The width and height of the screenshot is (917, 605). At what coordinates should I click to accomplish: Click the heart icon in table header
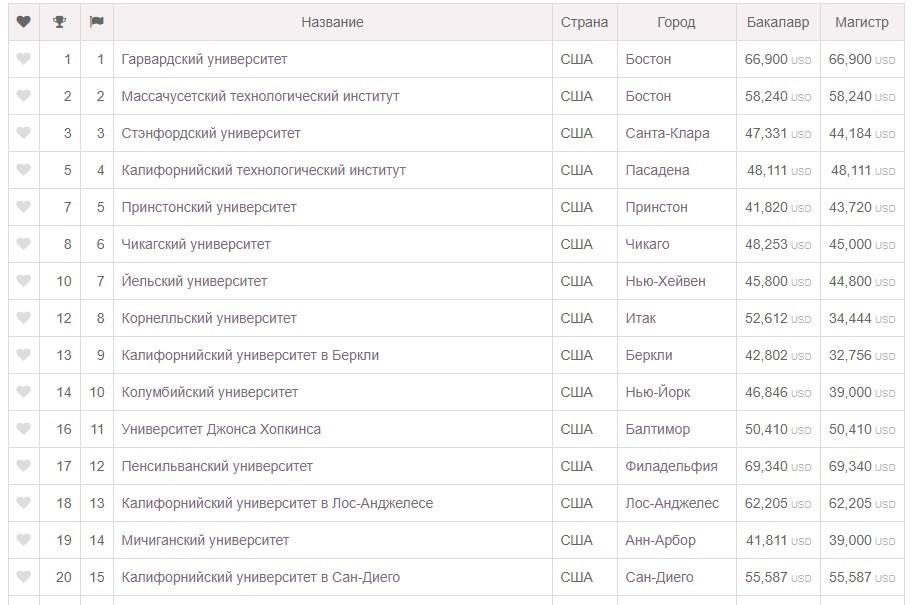[x=23, y=22]
